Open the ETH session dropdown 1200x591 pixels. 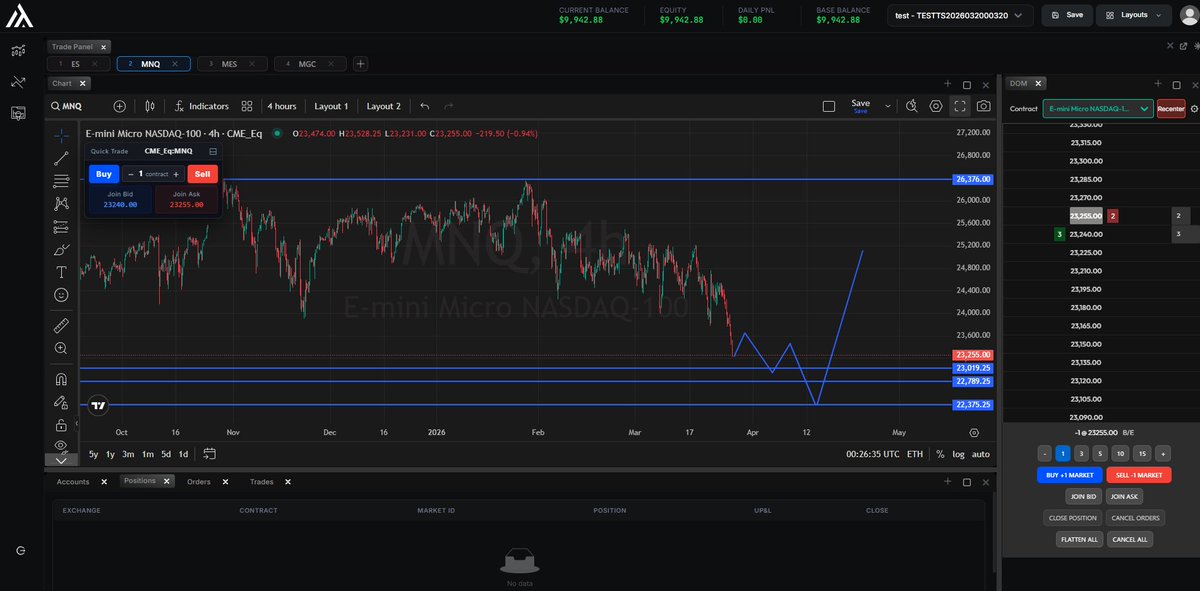coord(915,454)
